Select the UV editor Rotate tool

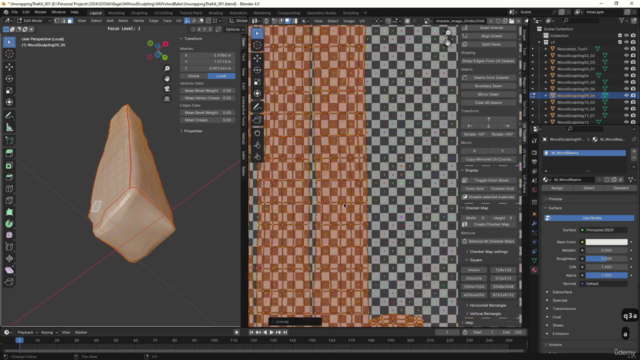pyautogui.click(x=257, y=70)
